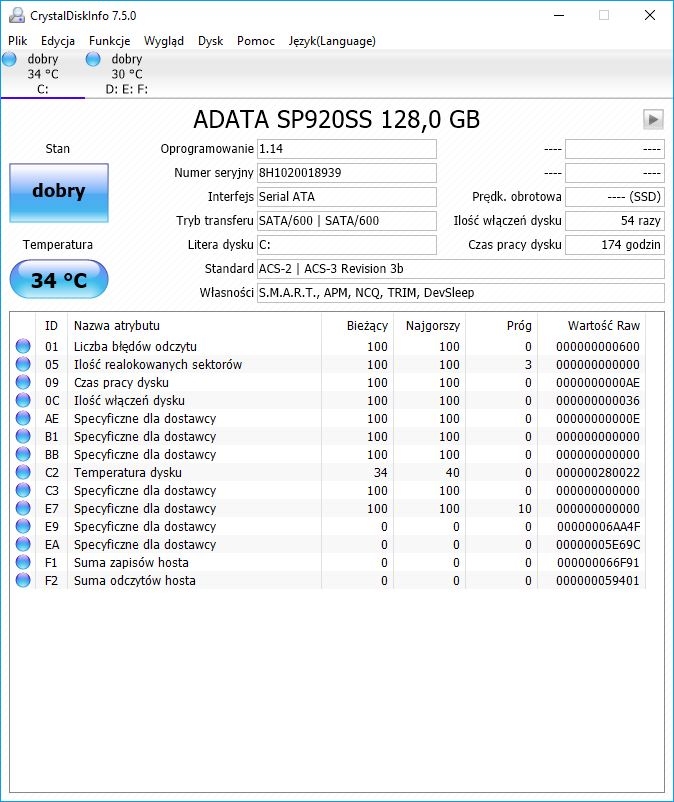Select row Liczba błędów odczytu

(328, 346)
